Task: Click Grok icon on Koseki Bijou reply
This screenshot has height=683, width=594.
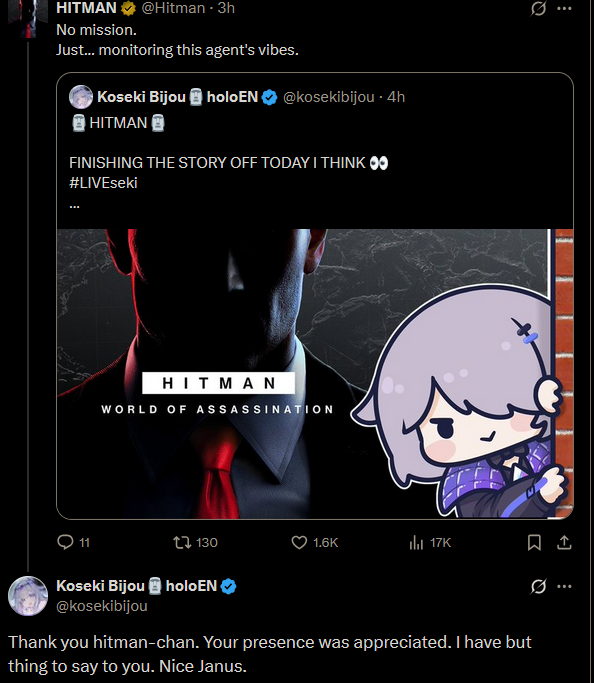Action: [538, 586]
